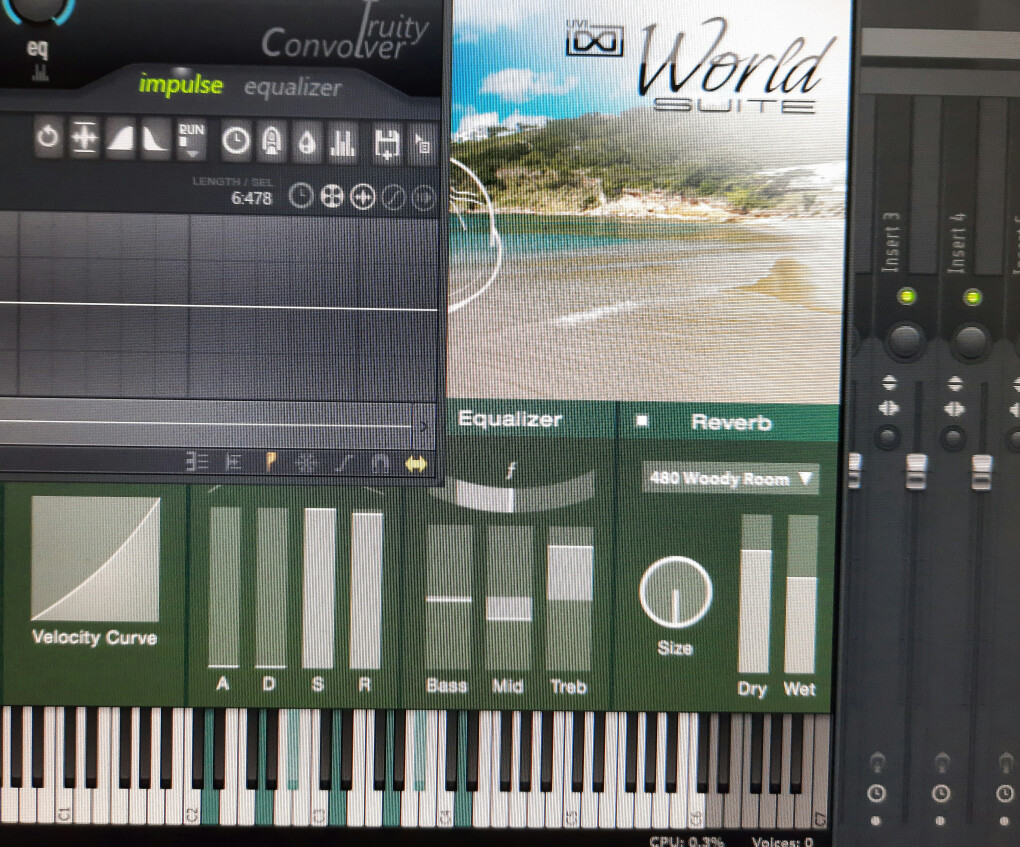
Task: Click the Attack (A) envelope slider
Action: pos(224,587)
